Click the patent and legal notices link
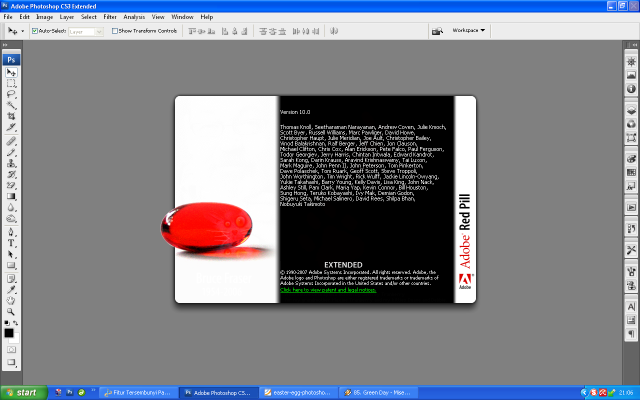Image resolution: width=640 pixels, height=400 pixels. [x=328, y=290]
